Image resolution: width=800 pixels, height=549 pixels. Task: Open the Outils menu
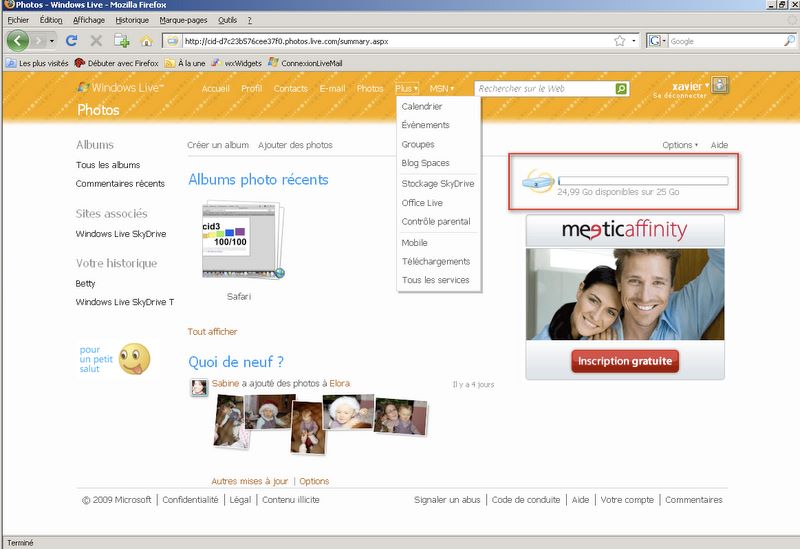pyautogui.click(x=228, y=20)
